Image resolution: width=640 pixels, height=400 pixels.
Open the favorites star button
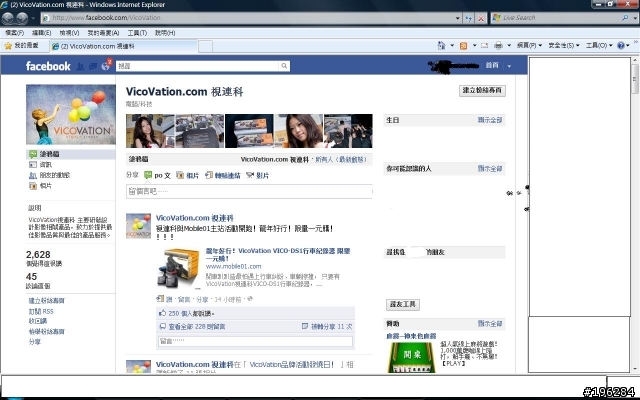click(x=8, y=46)
